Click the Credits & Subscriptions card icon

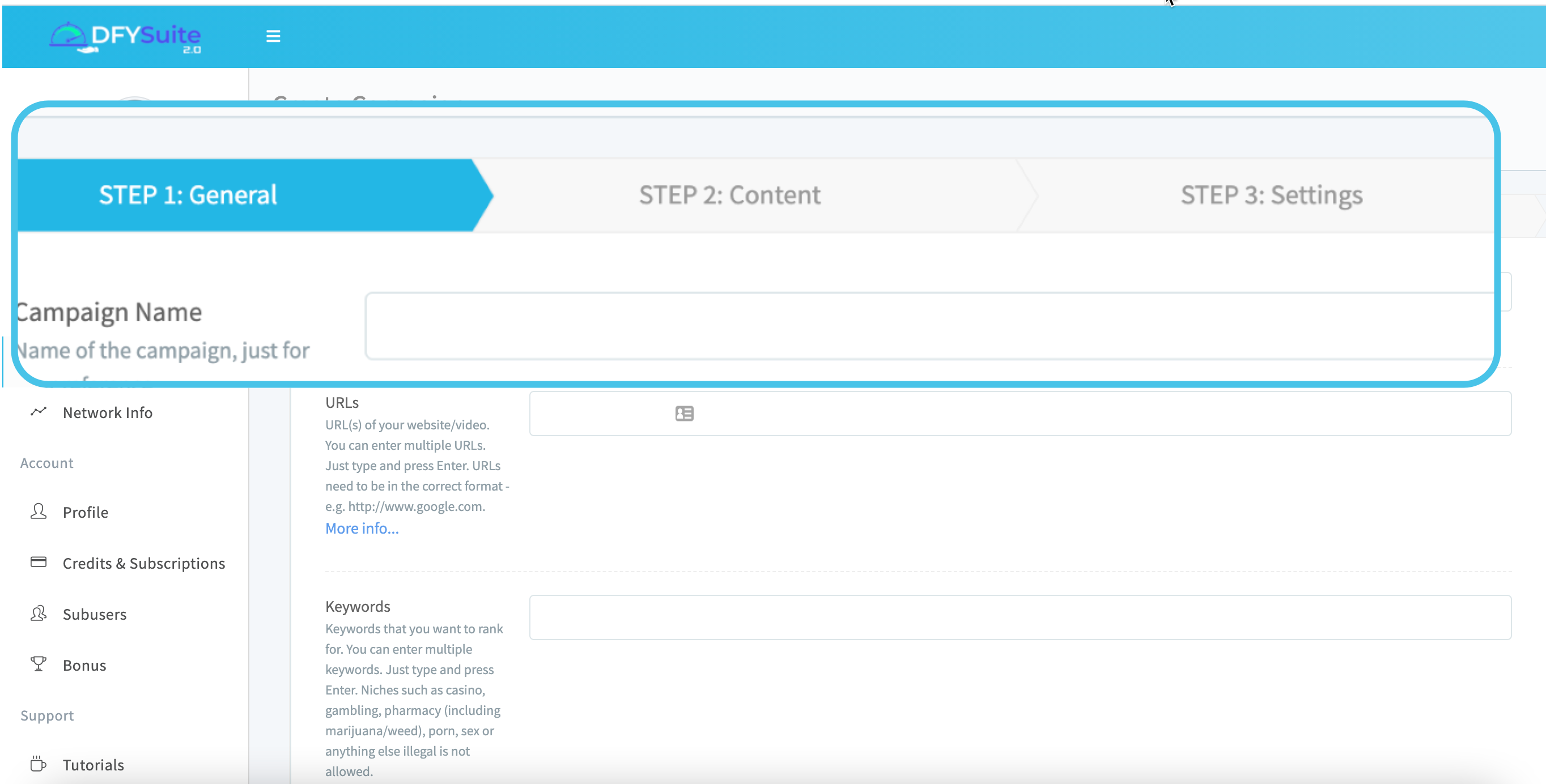[39, 562]
